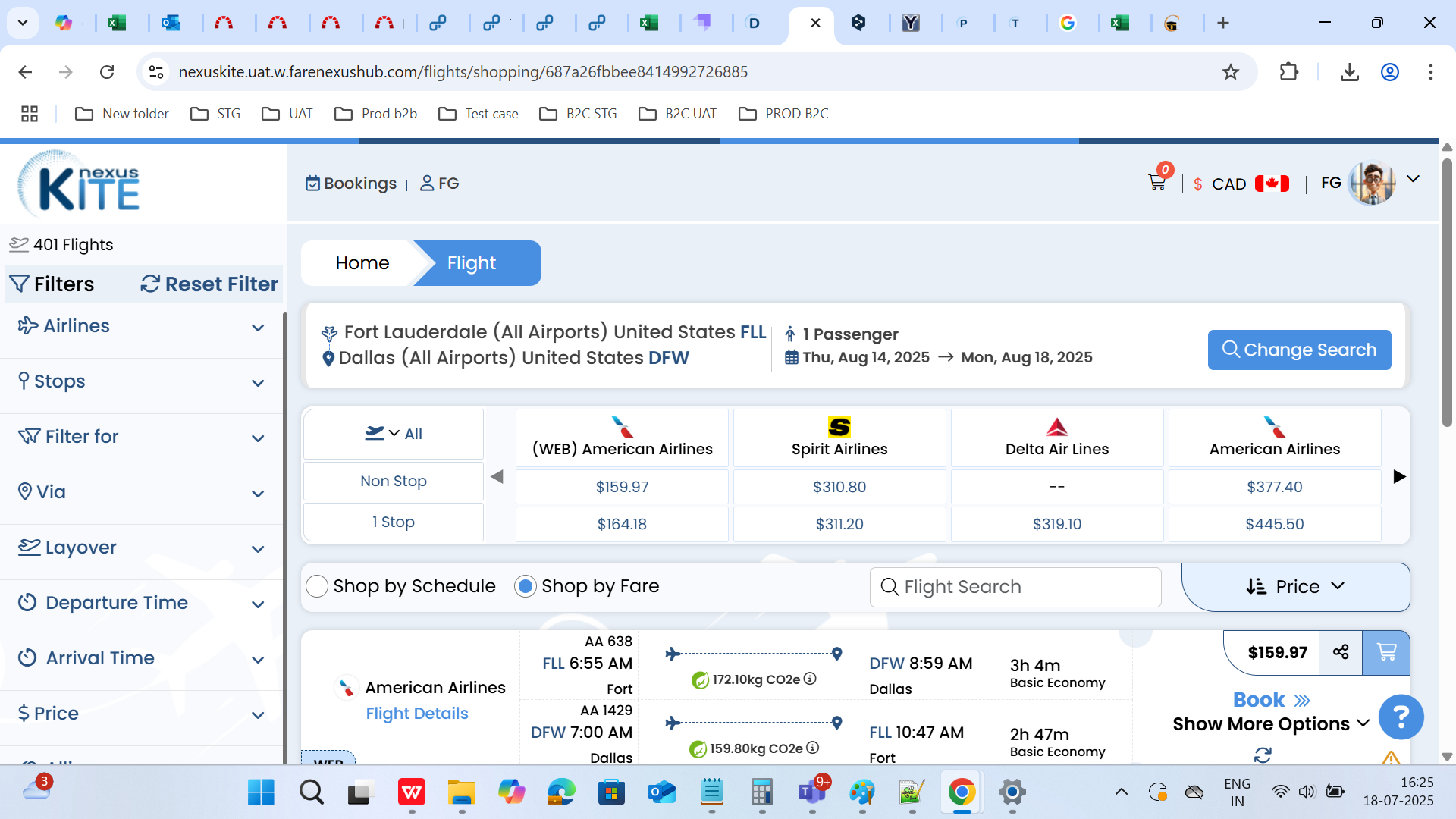
Task: Click CAD currency selector
Action: [x=1228, y=184]
